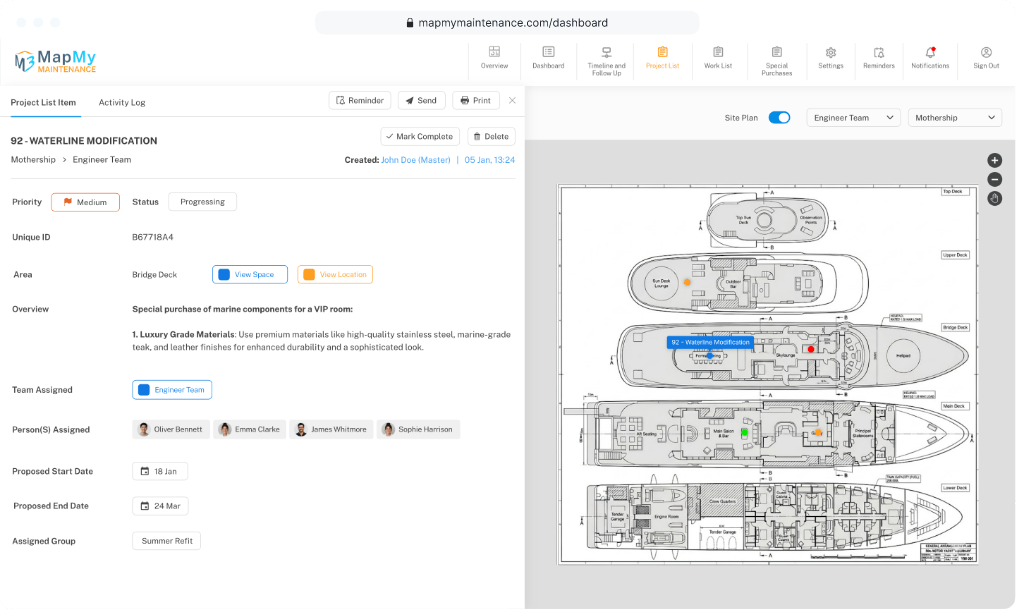Image resolution: width=1016 pixels, height=609 pixels.
Task: Delete the Waterline Modification project
Action: (x=491, y=137)
